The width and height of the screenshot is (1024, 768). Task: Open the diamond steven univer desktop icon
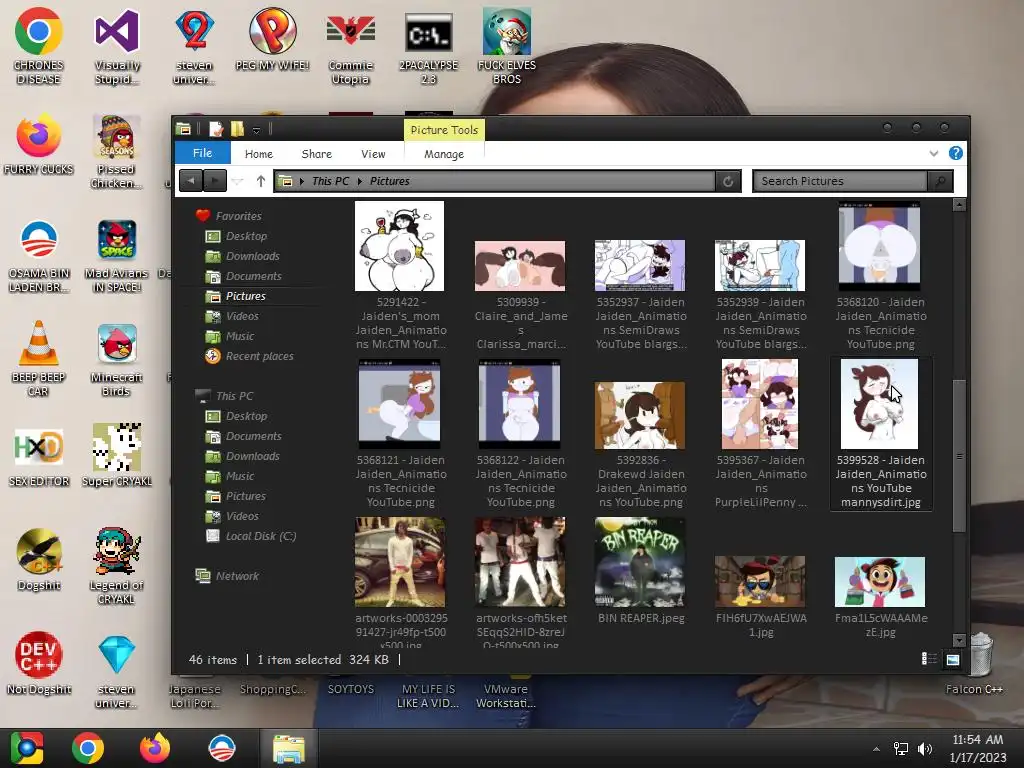coord(117,670)
